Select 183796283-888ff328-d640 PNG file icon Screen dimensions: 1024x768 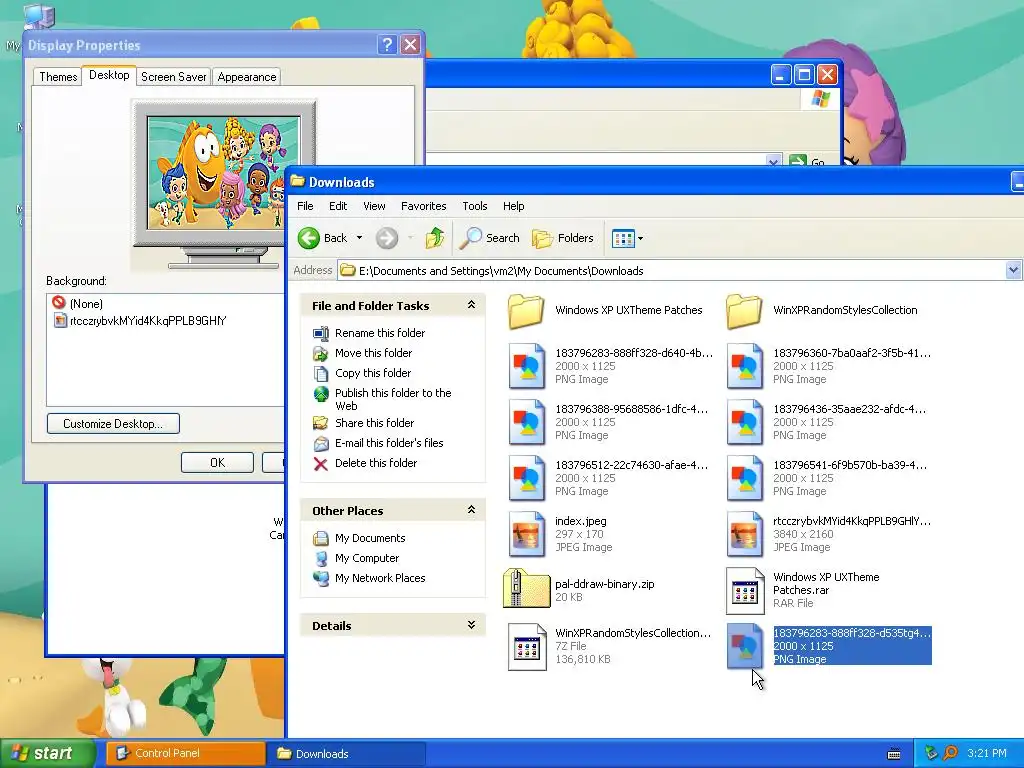[527, 366]
